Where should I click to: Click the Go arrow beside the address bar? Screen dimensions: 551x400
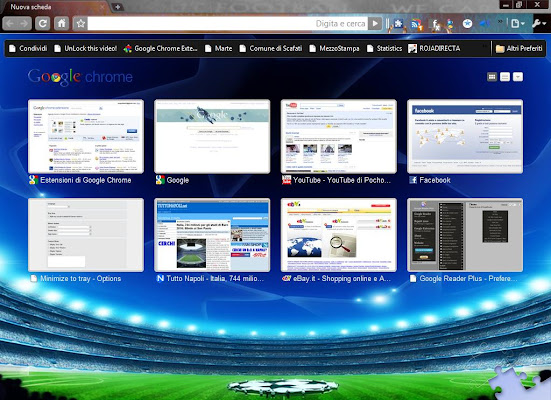375,24
